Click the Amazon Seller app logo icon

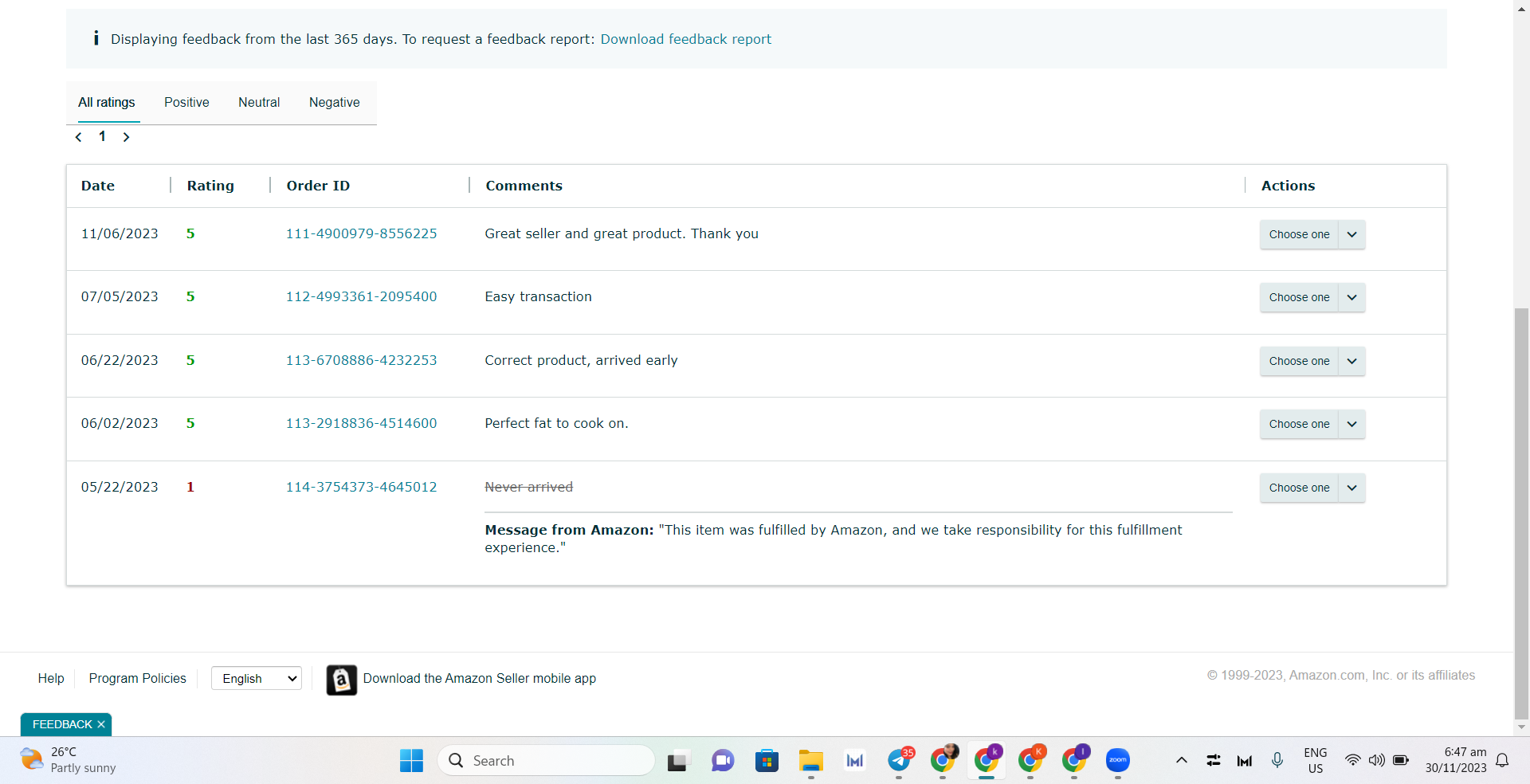(342, 680)
